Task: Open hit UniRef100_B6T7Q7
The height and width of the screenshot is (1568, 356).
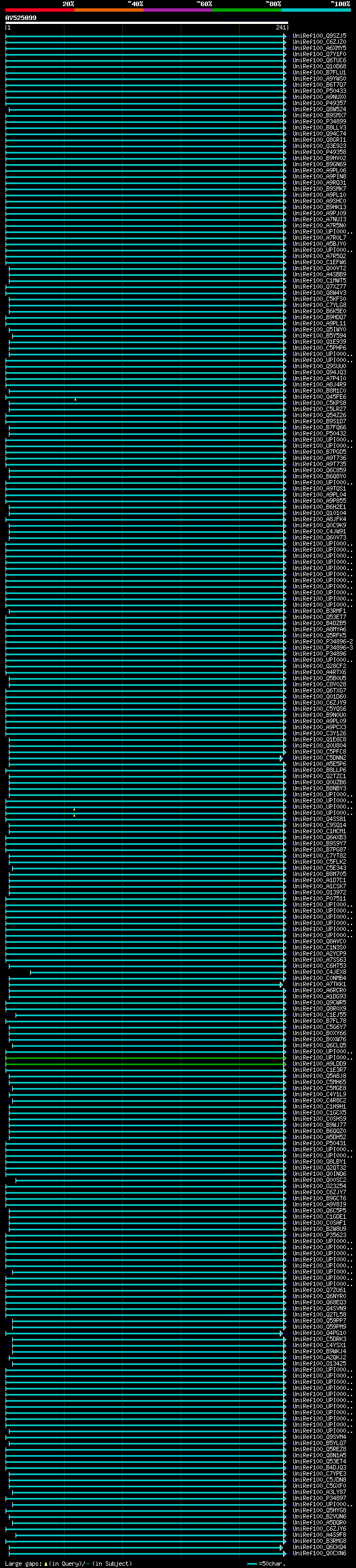Action: click(319, 85)
